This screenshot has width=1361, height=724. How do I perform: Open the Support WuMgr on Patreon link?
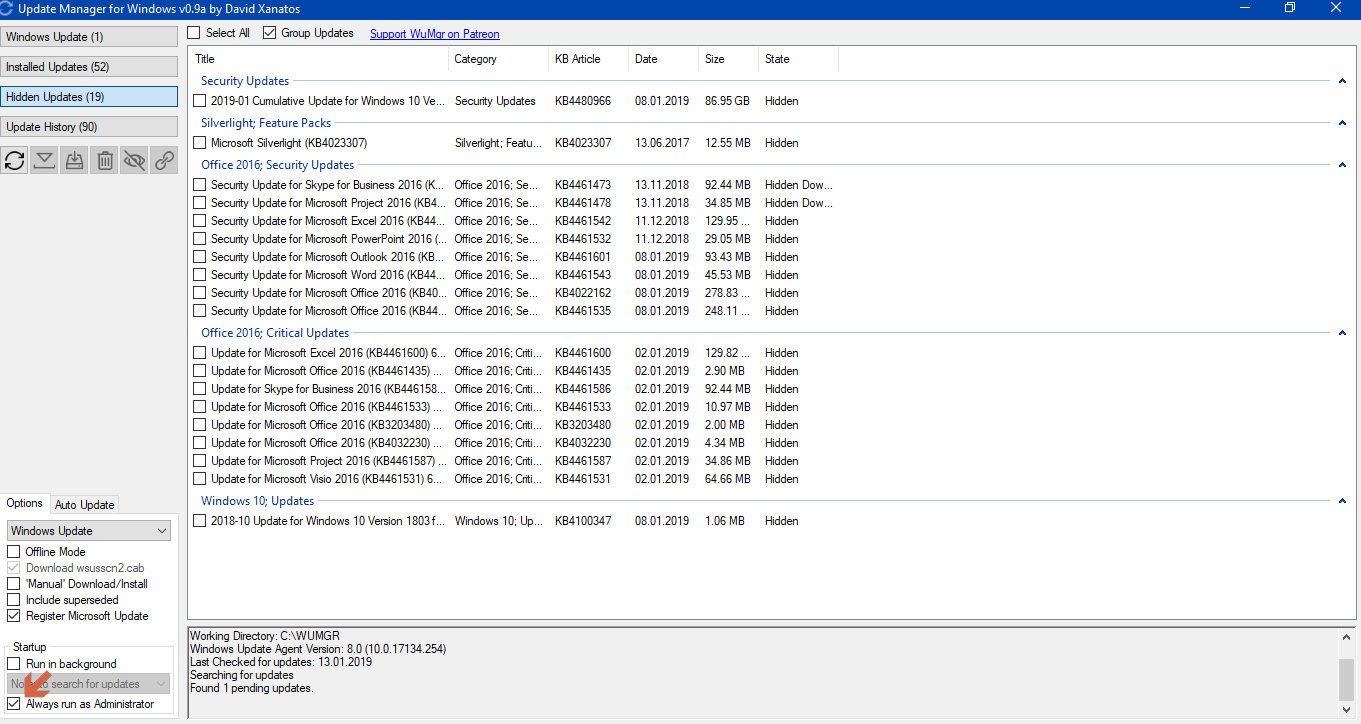tap(434, 34)
